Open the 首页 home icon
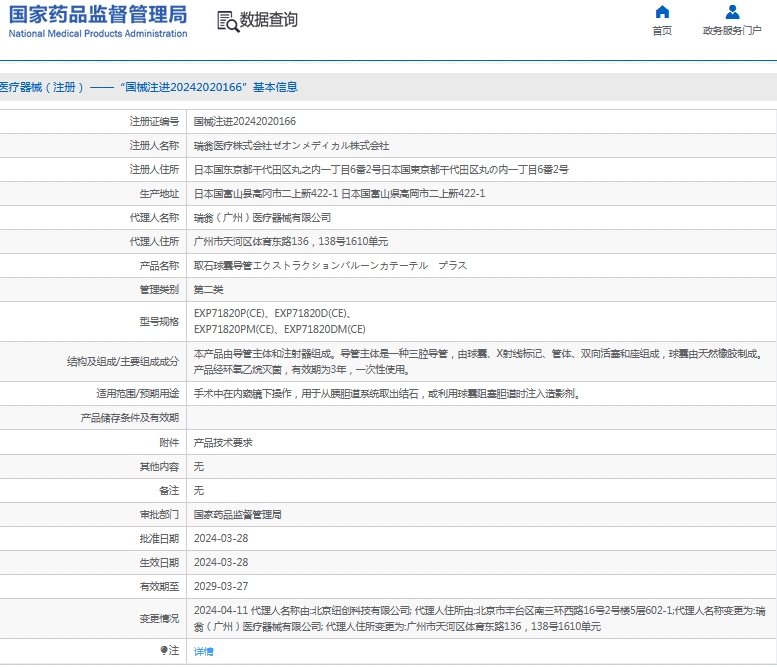Screen dimensions: 777x667 662,12
